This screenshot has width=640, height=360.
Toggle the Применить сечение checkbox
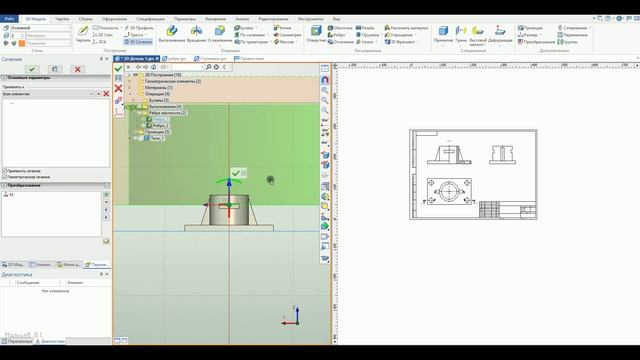click(x=5, y=171)
